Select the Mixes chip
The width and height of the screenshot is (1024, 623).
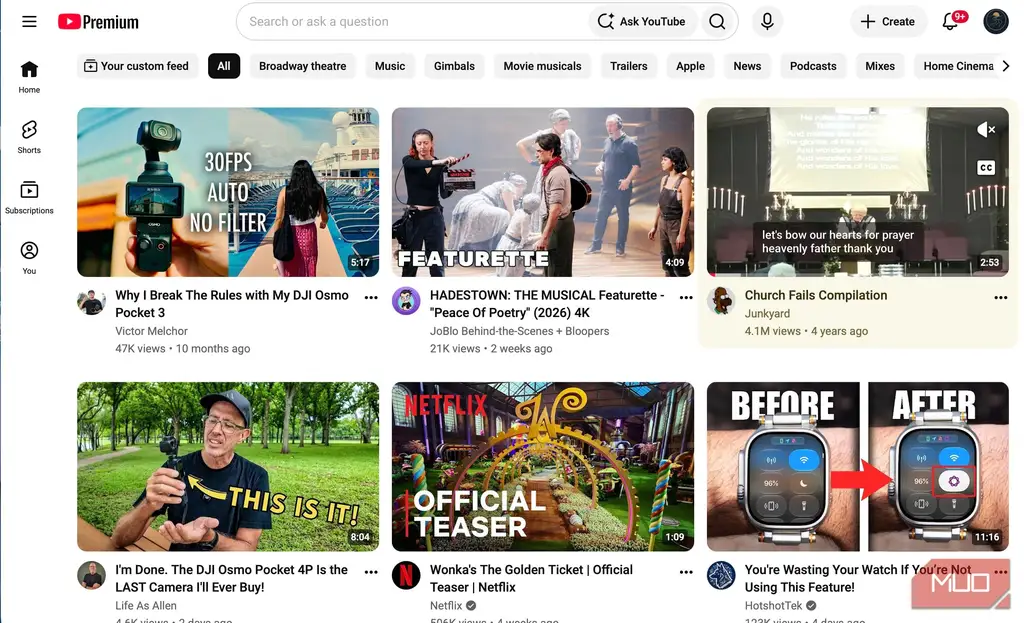coord(880,66)
